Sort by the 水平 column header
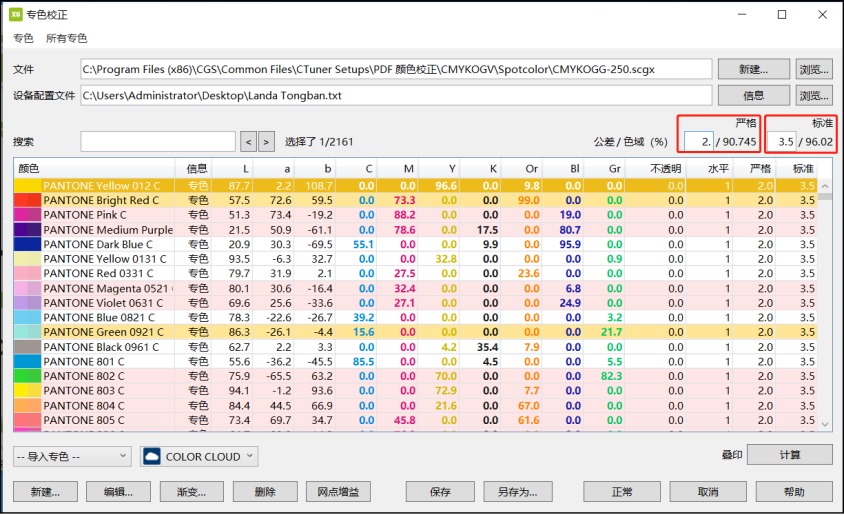This screenshot has height=515, width=844. pos(709,169)
